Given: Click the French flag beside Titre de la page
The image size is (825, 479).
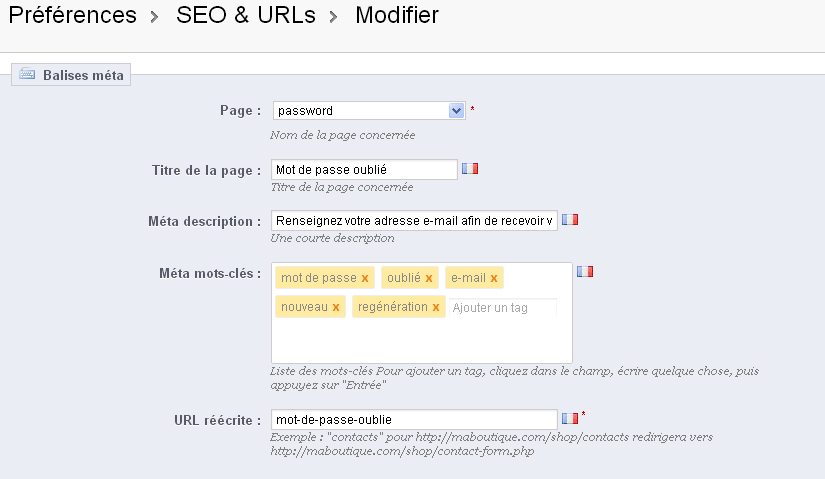Looking at the screenshot, I should [470, 168].
